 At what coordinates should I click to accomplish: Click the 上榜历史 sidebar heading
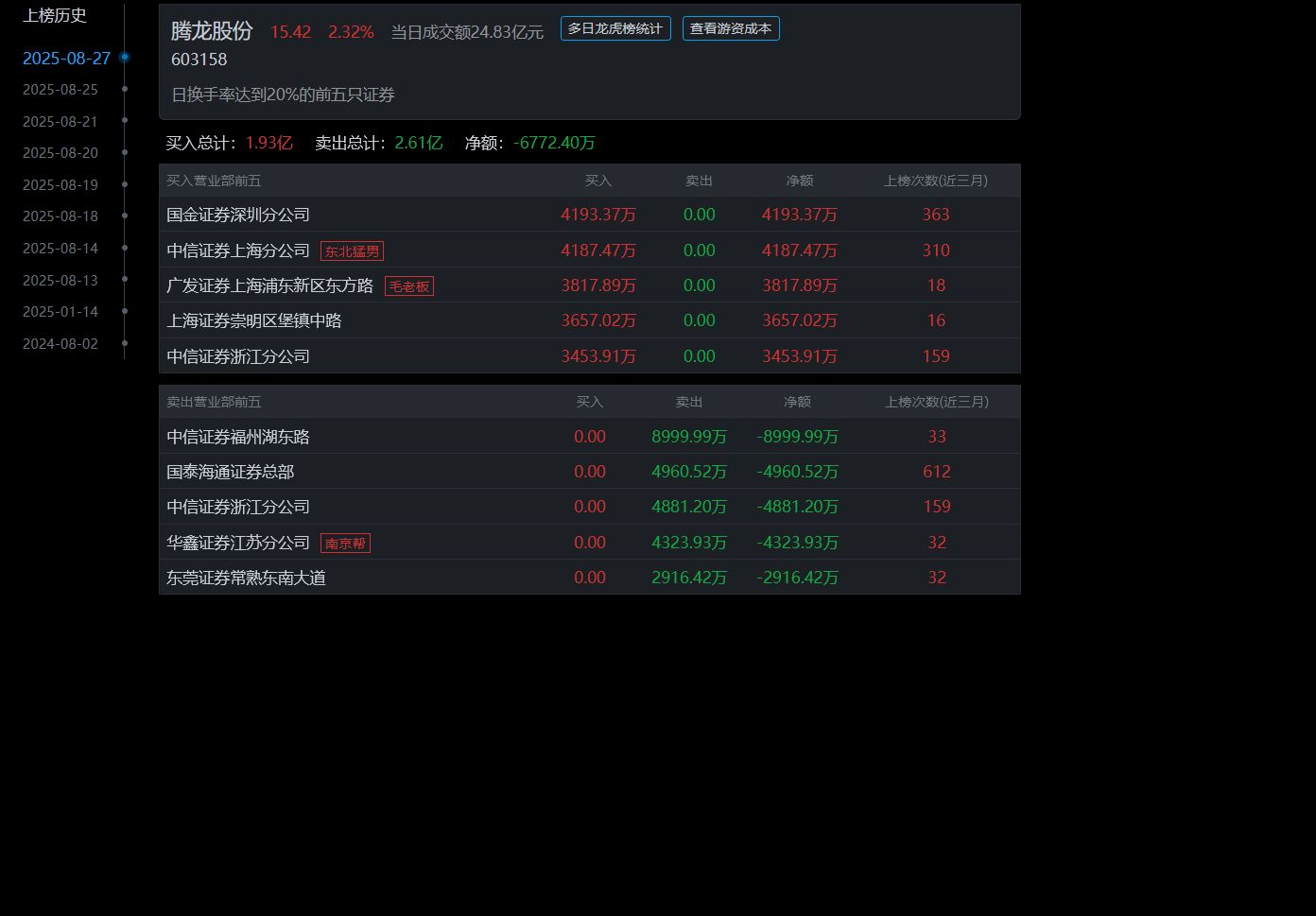coord(55,15)
